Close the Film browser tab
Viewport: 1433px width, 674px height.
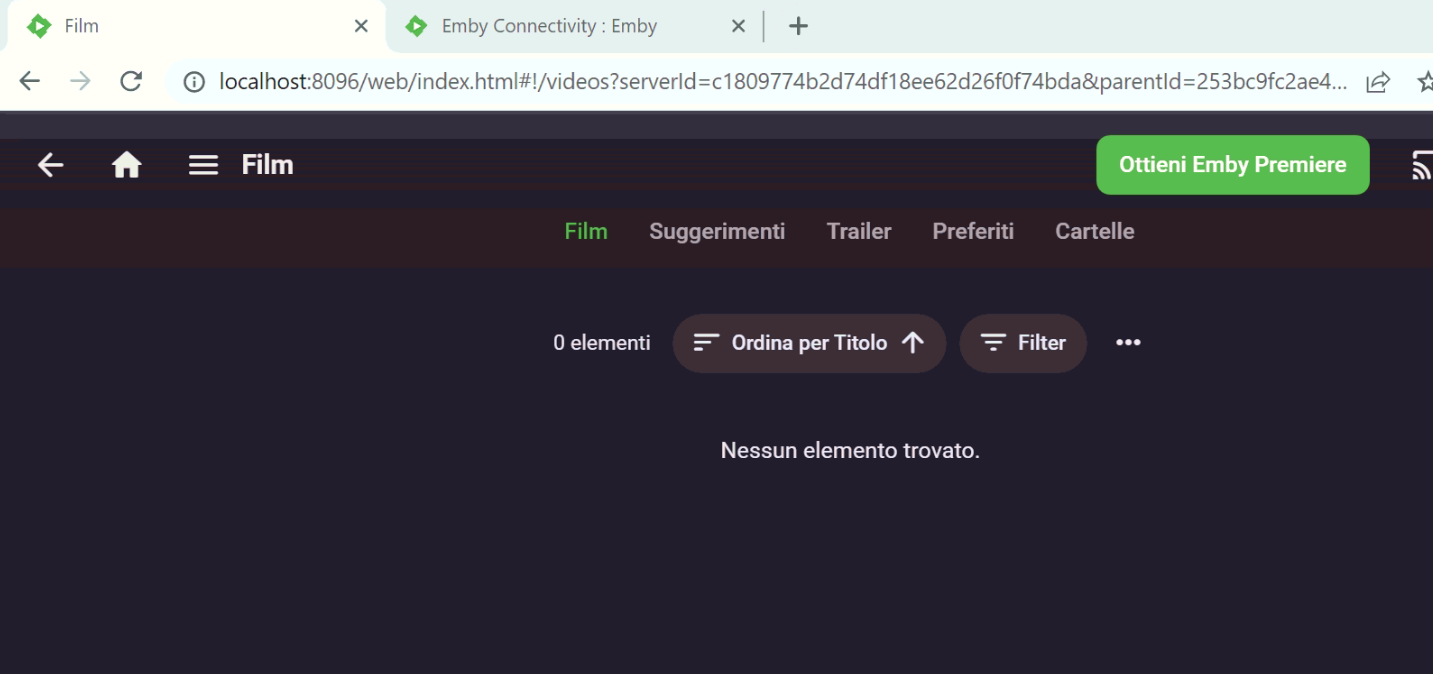point(361,27)
